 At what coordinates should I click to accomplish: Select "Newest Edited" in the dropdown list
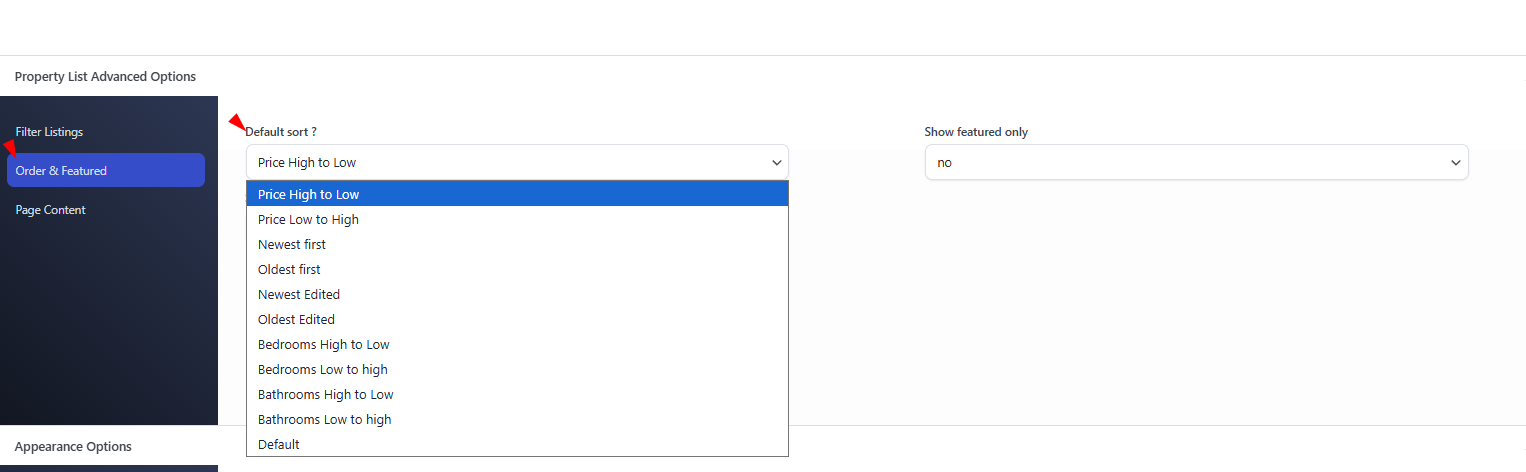pyautogui.click(x=299, y=295)
